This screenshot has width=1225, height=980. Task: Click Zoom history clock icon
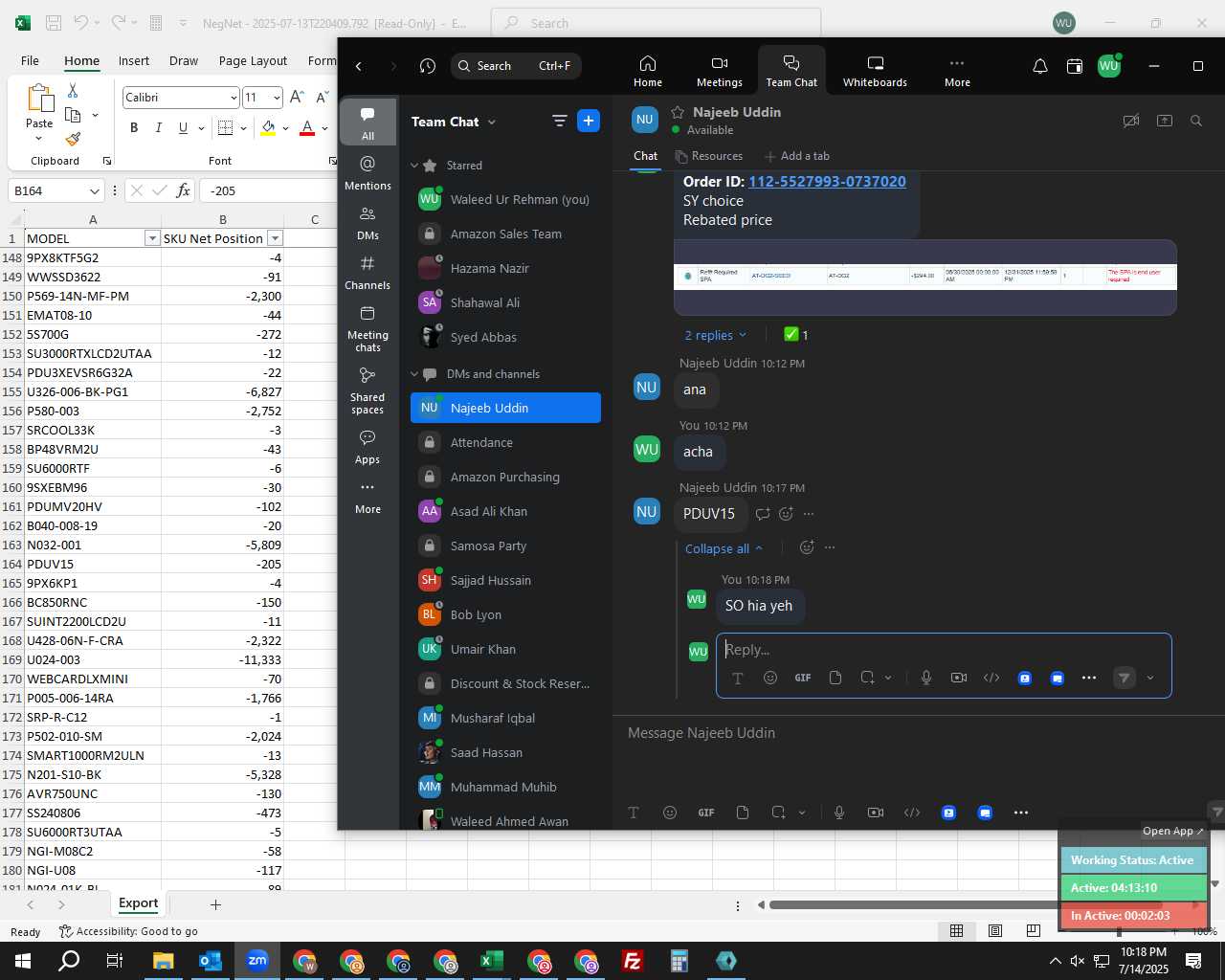[x=428, y=66]
